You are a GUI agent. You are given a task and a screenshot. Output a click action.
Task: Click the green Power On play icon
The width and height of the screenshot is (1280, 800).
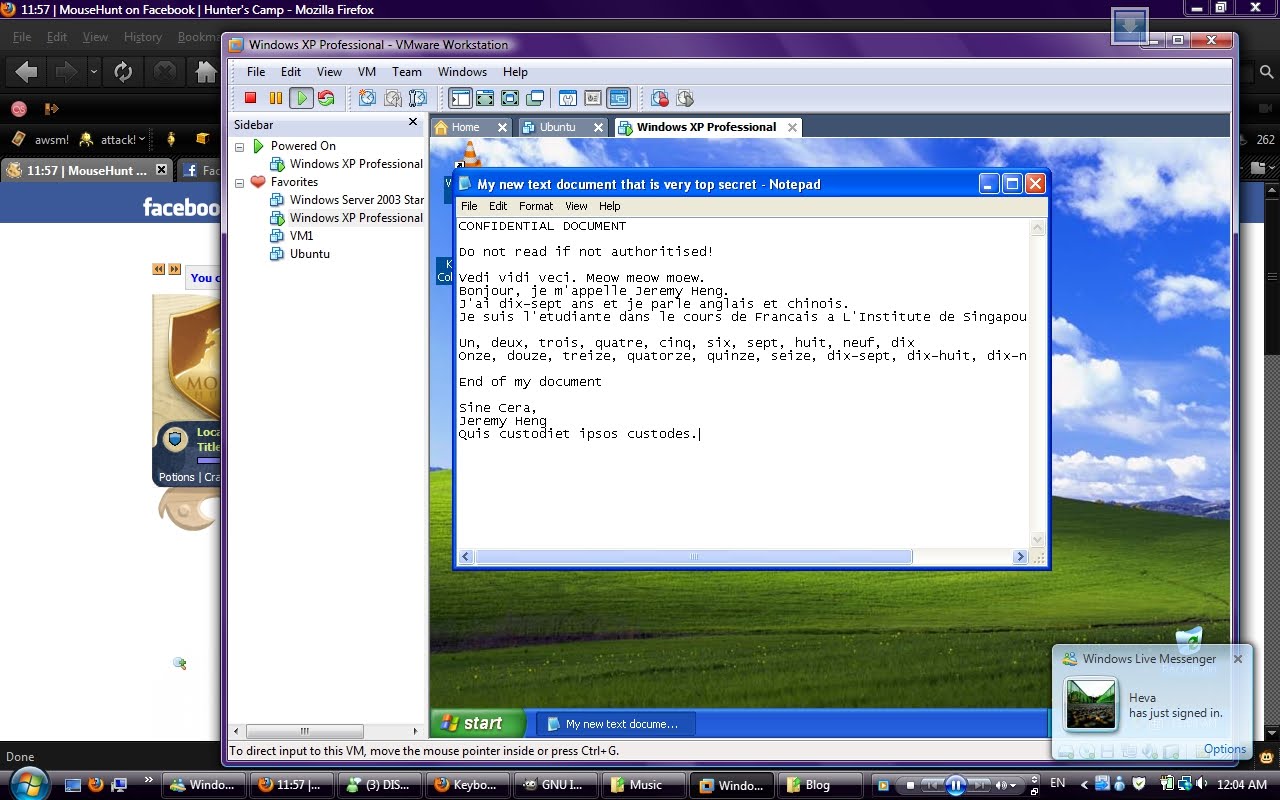pos(301,98)
